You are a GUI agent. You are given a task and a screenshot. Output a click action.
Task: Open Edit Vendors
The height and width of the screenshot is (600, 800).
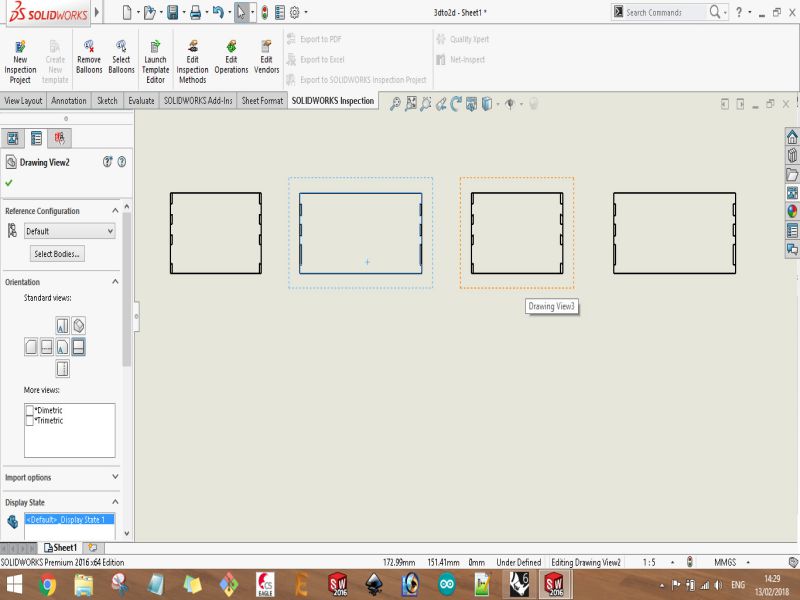(x=266, y=57)
